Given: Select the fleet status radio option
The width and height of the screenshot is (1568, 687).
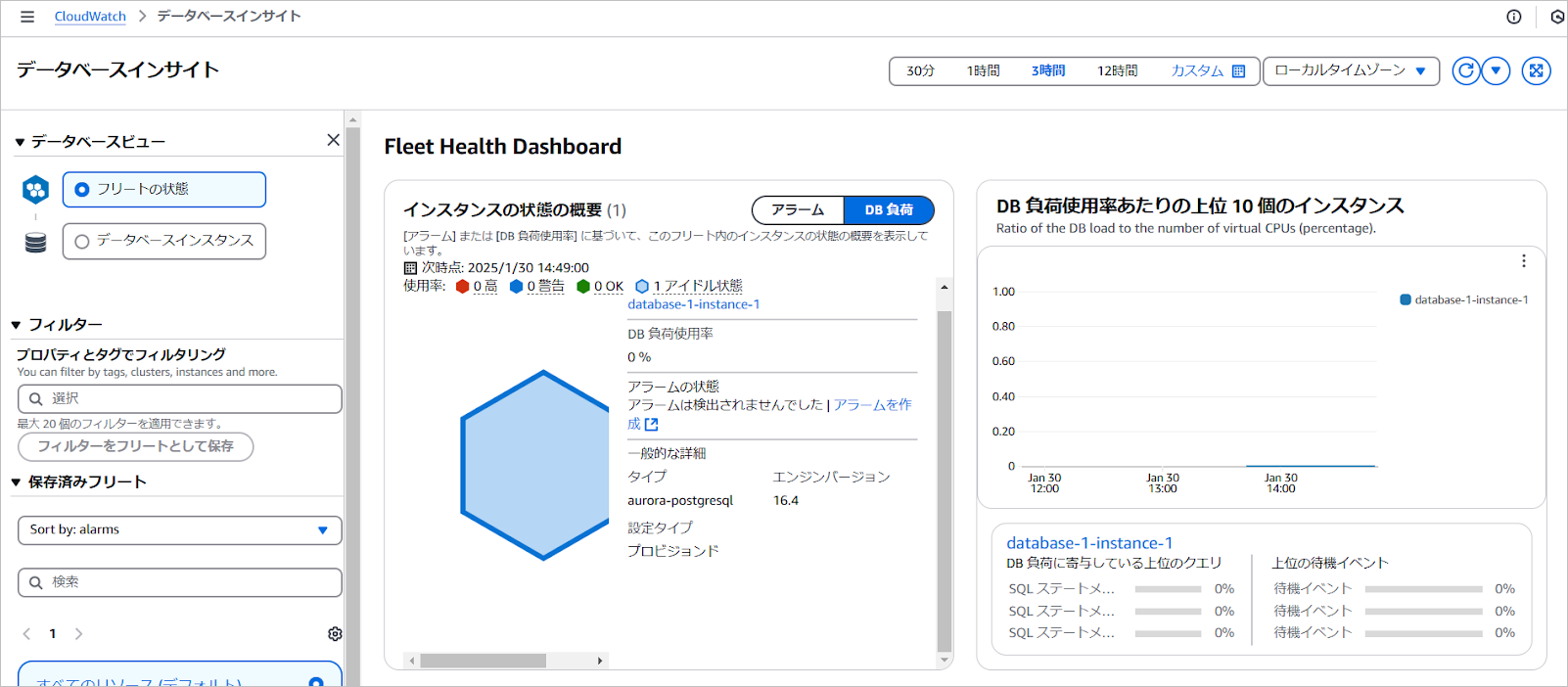Looking at the screenshot, I should point(82,190).
